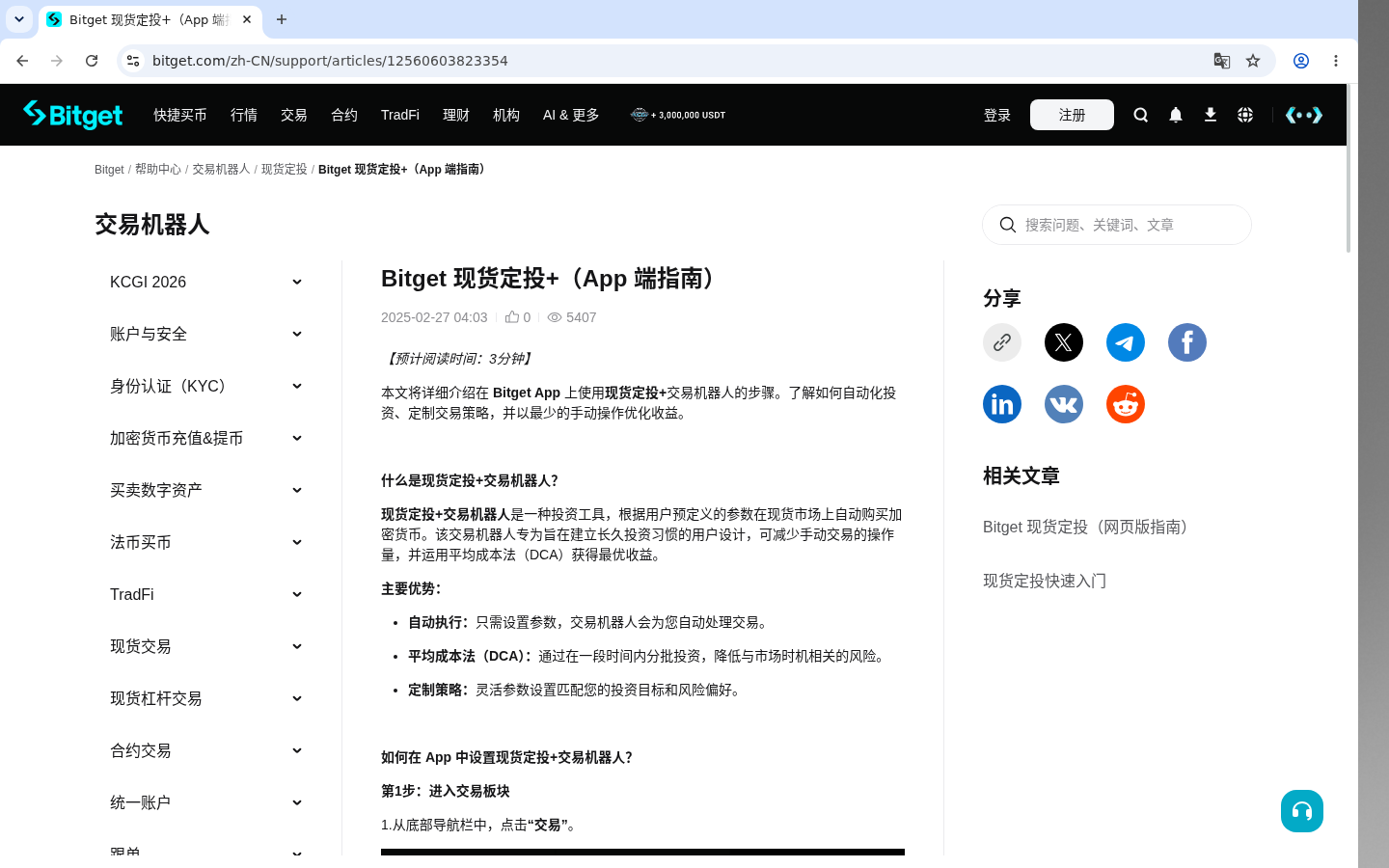The width and height of the screenshot is (1389, 868).
Task: Open related article 现货定投快速入门
Action: point(1044,581)
